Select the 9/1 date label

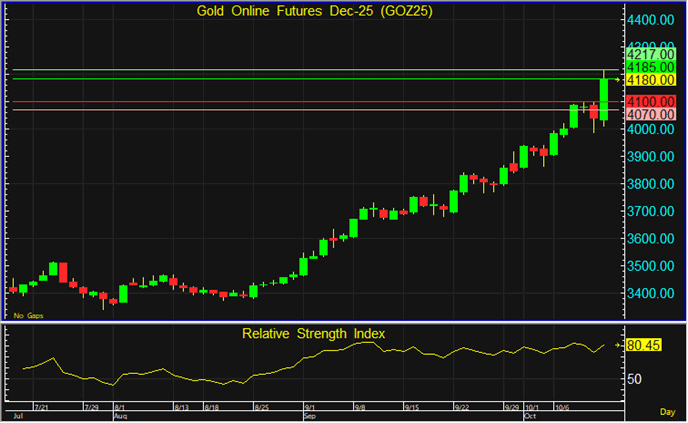pyautogui.click(x=309, y=408)
